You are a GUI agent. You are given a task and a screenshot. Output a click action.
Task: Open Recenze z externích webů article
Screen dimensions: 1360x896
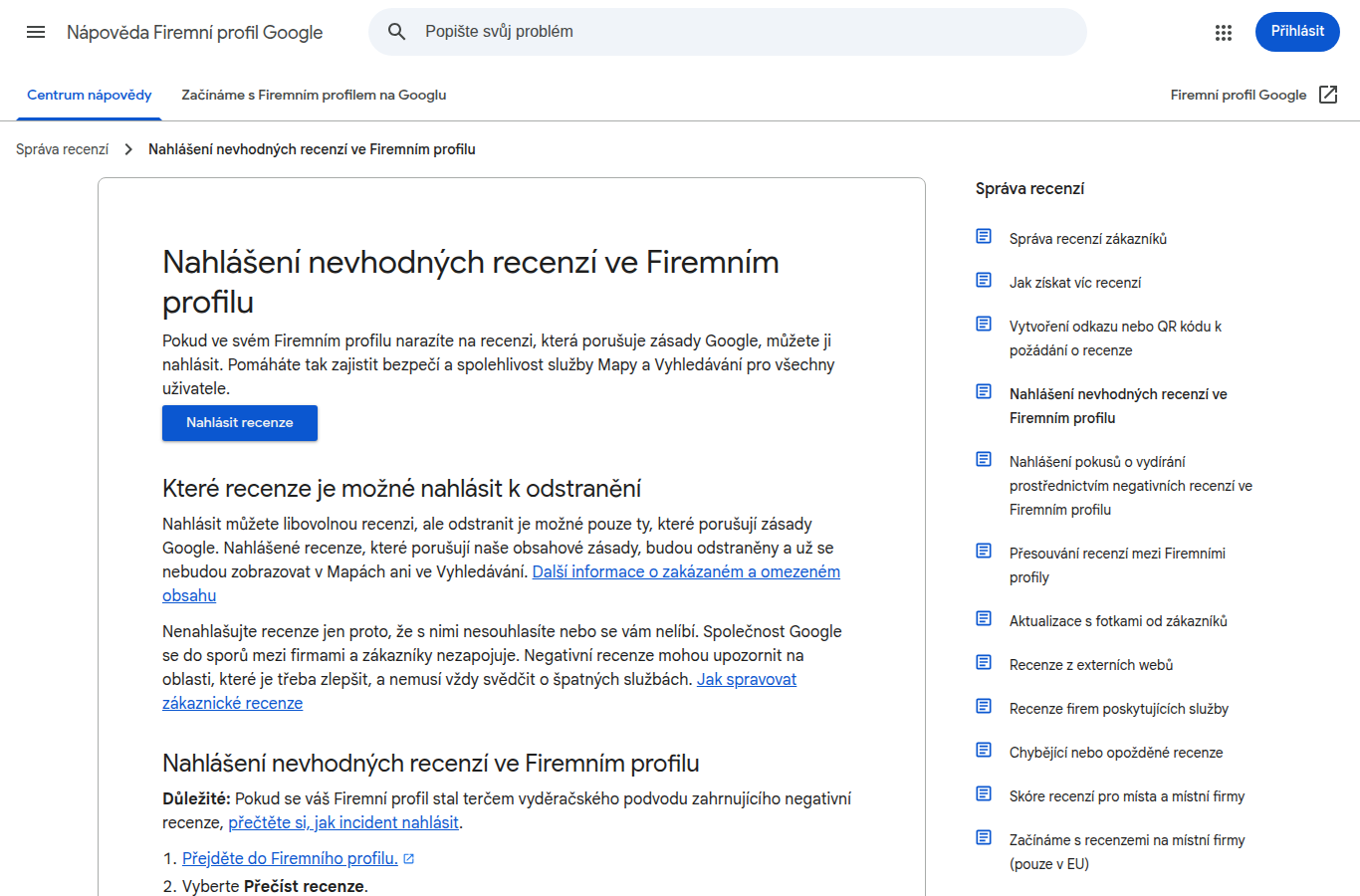[x=1091, y=665]
